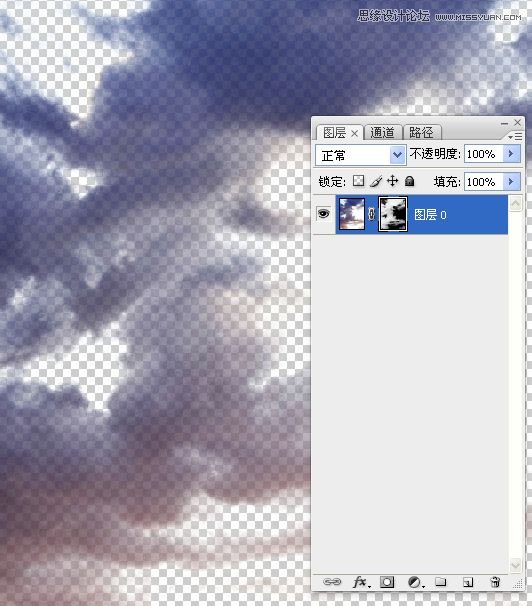Close the layers panel window
532x606 pixels.
pyautogui.click(x=518, y=123)
